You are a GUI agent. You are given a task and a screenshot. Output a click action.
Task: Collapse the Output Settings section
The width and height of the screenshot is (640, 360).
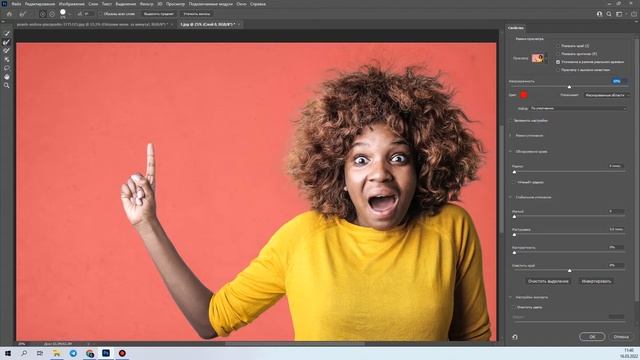click(x=510, y=298)
